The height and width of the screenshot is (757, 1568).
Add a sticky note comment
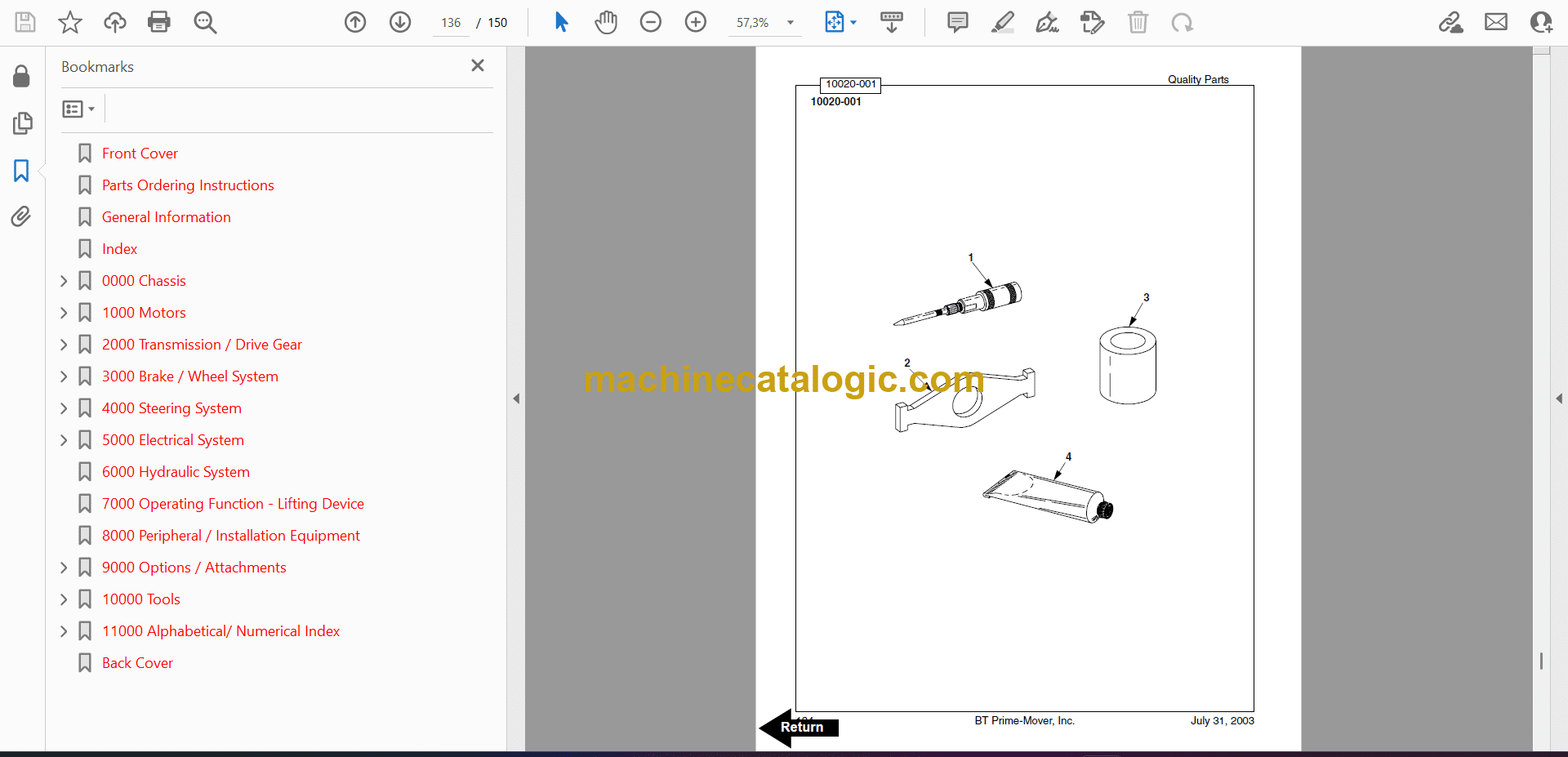[x=958, y=22]
